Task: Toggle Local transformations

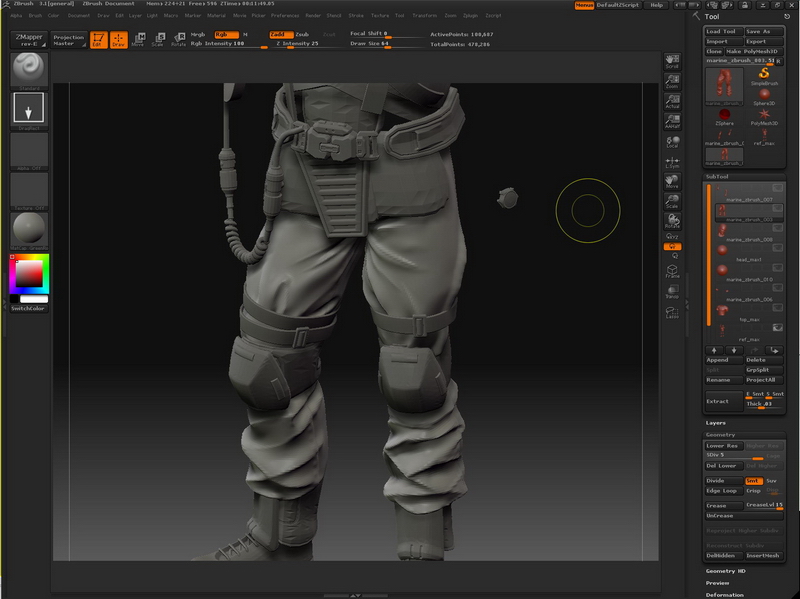Action: (672, 142)
